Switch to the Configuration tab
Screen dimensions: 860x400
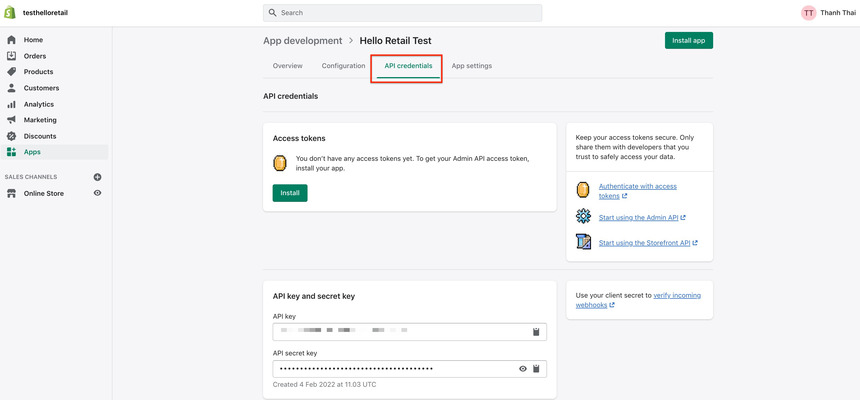coord(343,66)
